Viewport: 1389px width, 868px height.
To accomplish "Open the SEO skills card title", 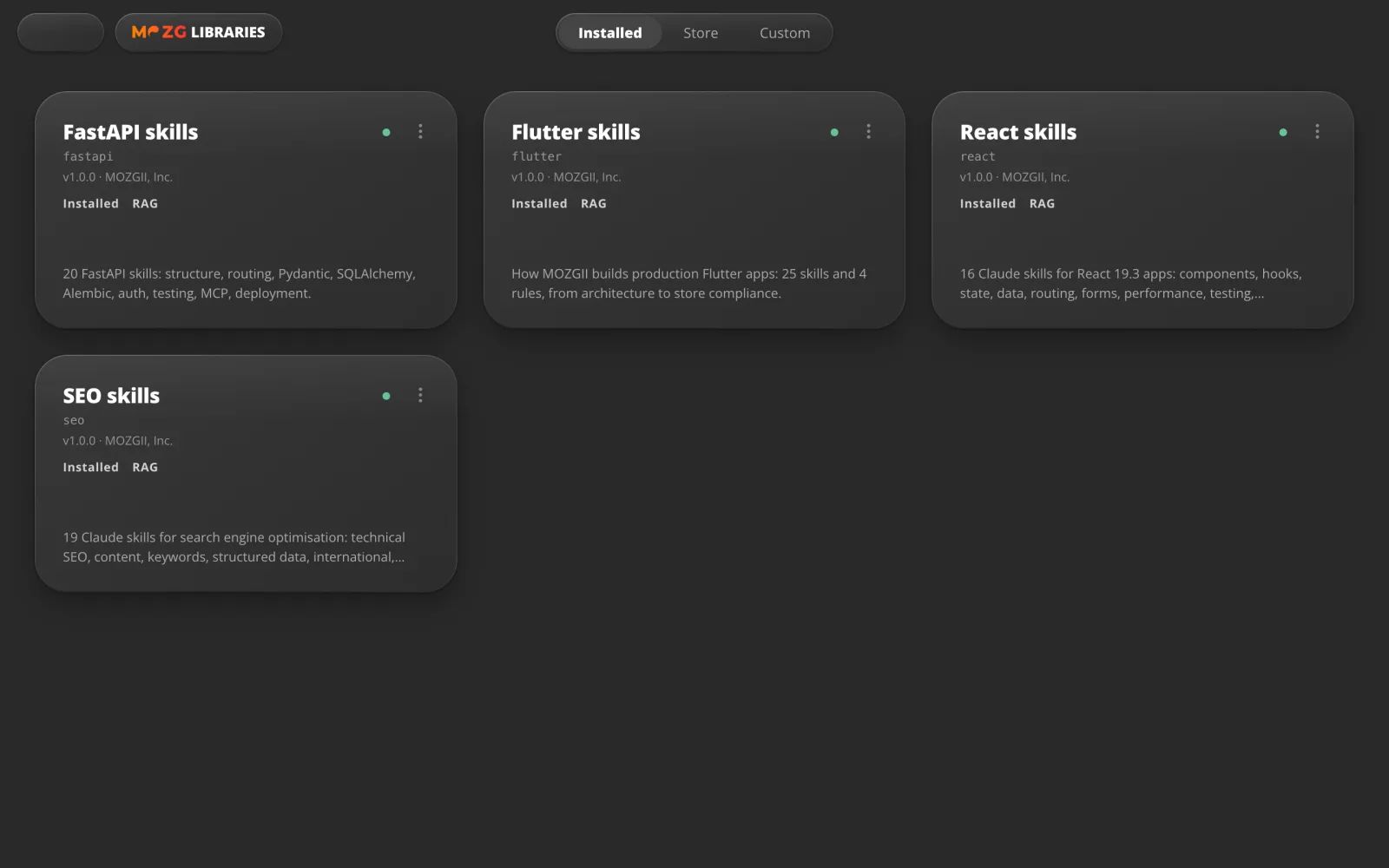I will (111, 396).
